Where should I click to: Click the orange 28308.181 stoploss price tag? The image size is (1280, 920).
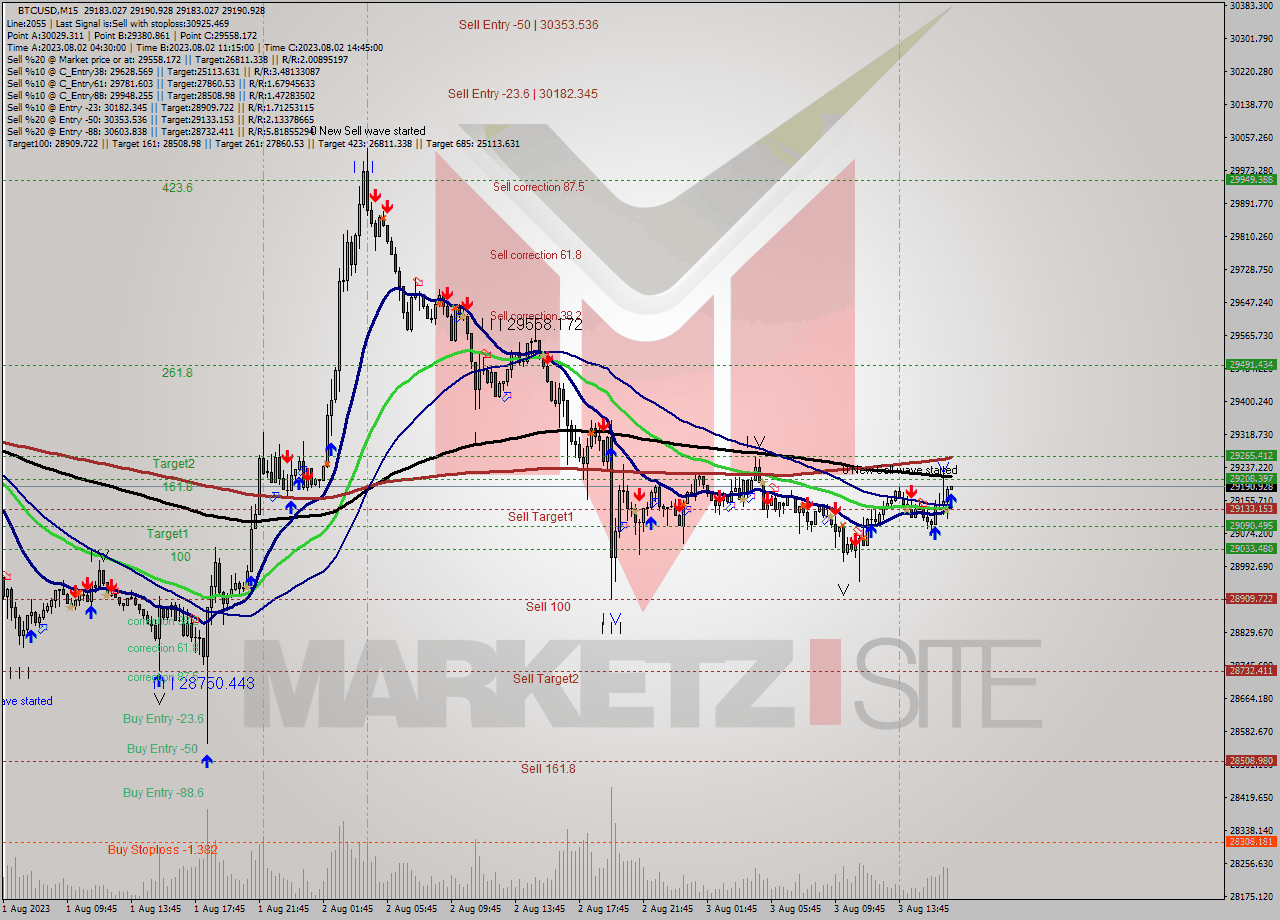click(x=1250, y=841)
